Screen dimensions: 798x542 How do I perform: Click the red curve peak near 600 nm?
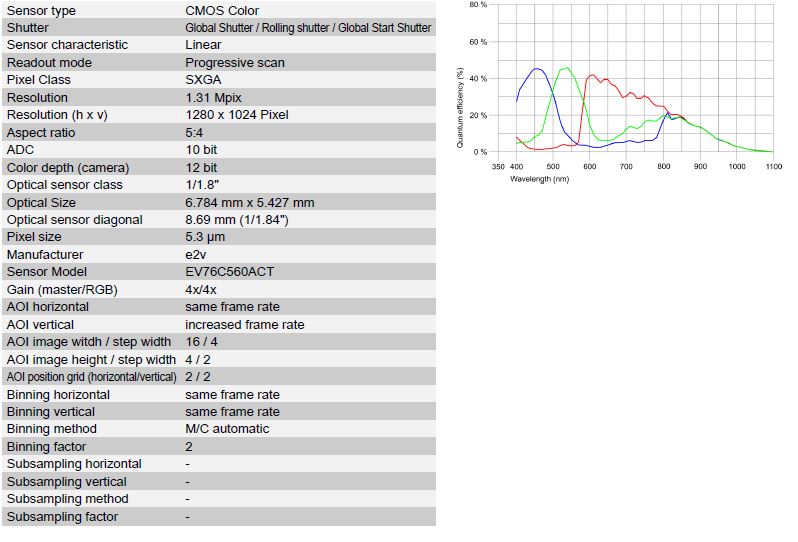[x=592, y=75]
